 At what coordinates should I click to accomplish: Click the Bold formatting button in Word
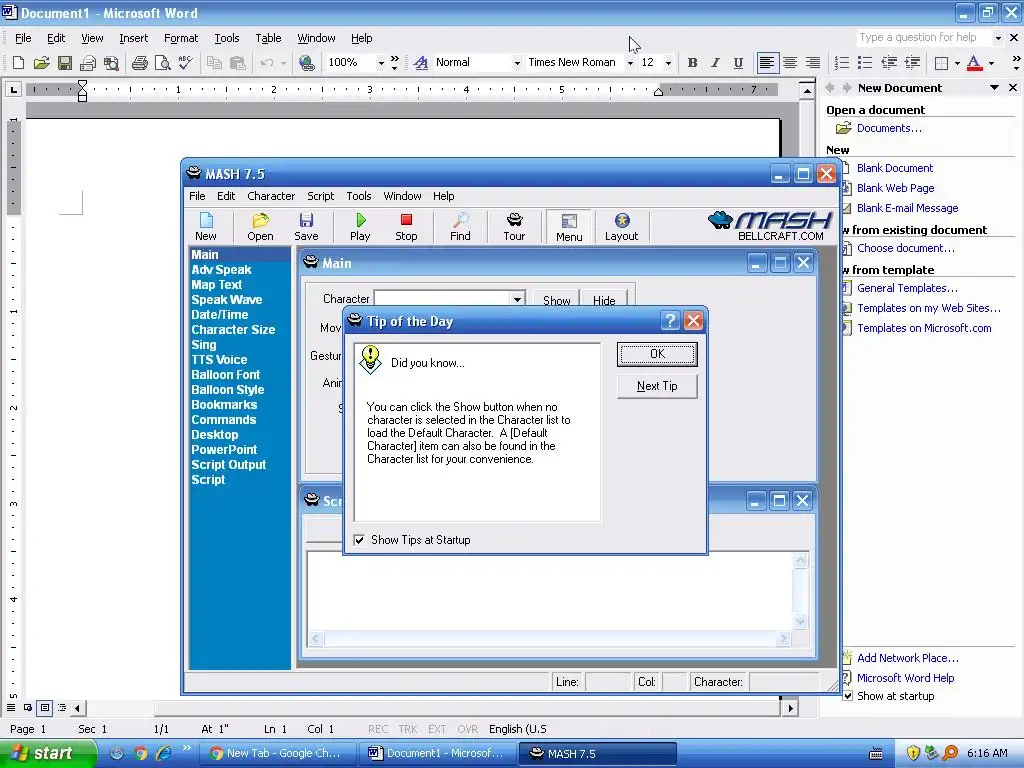point(692,63)
